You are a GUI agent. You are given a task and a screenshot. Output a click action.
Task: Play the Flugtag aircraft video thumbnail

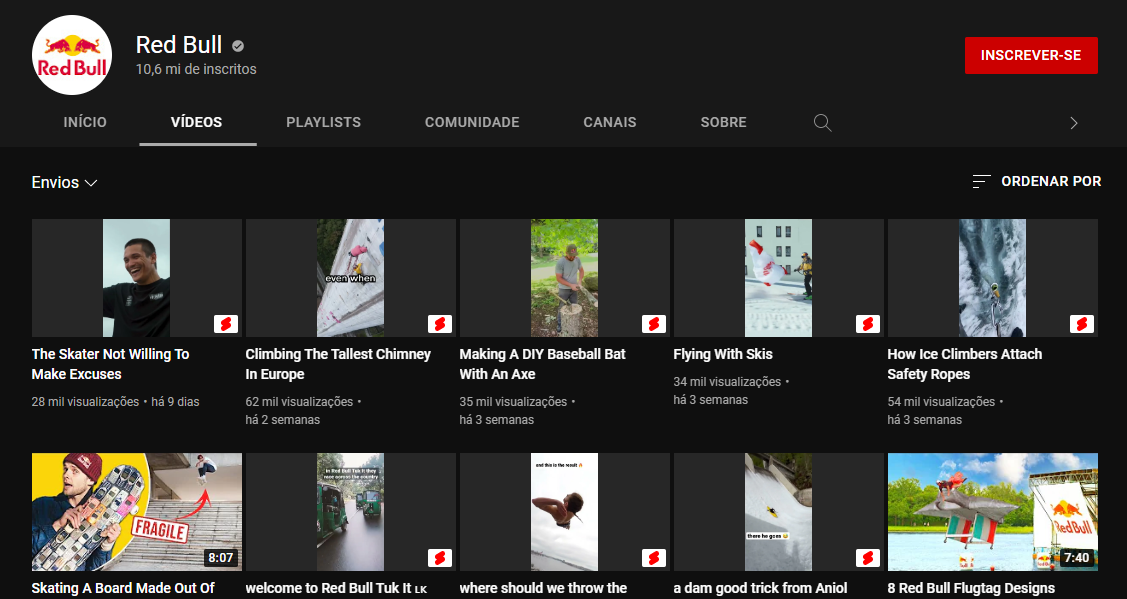[993, 512]
